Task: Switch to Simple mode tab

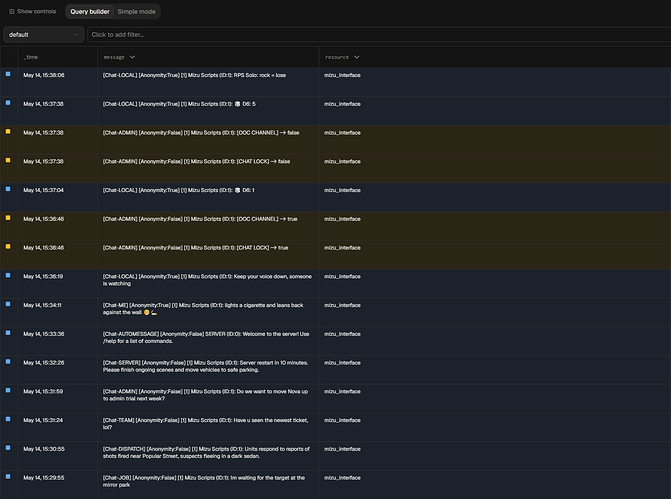Action: tap(137, 12)
